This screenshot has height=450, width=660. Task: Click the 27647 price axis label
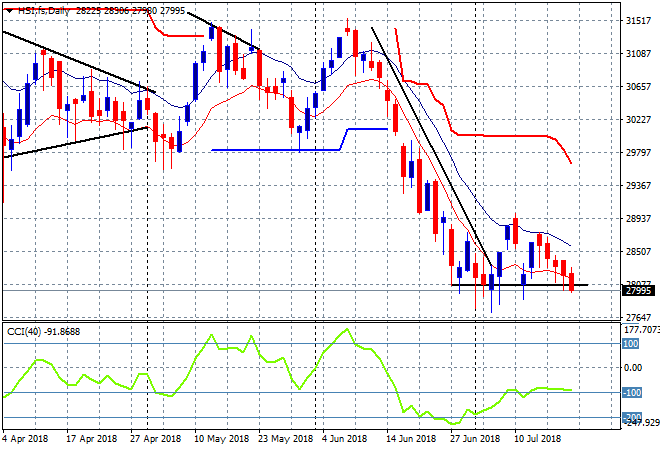coord(638,317)
